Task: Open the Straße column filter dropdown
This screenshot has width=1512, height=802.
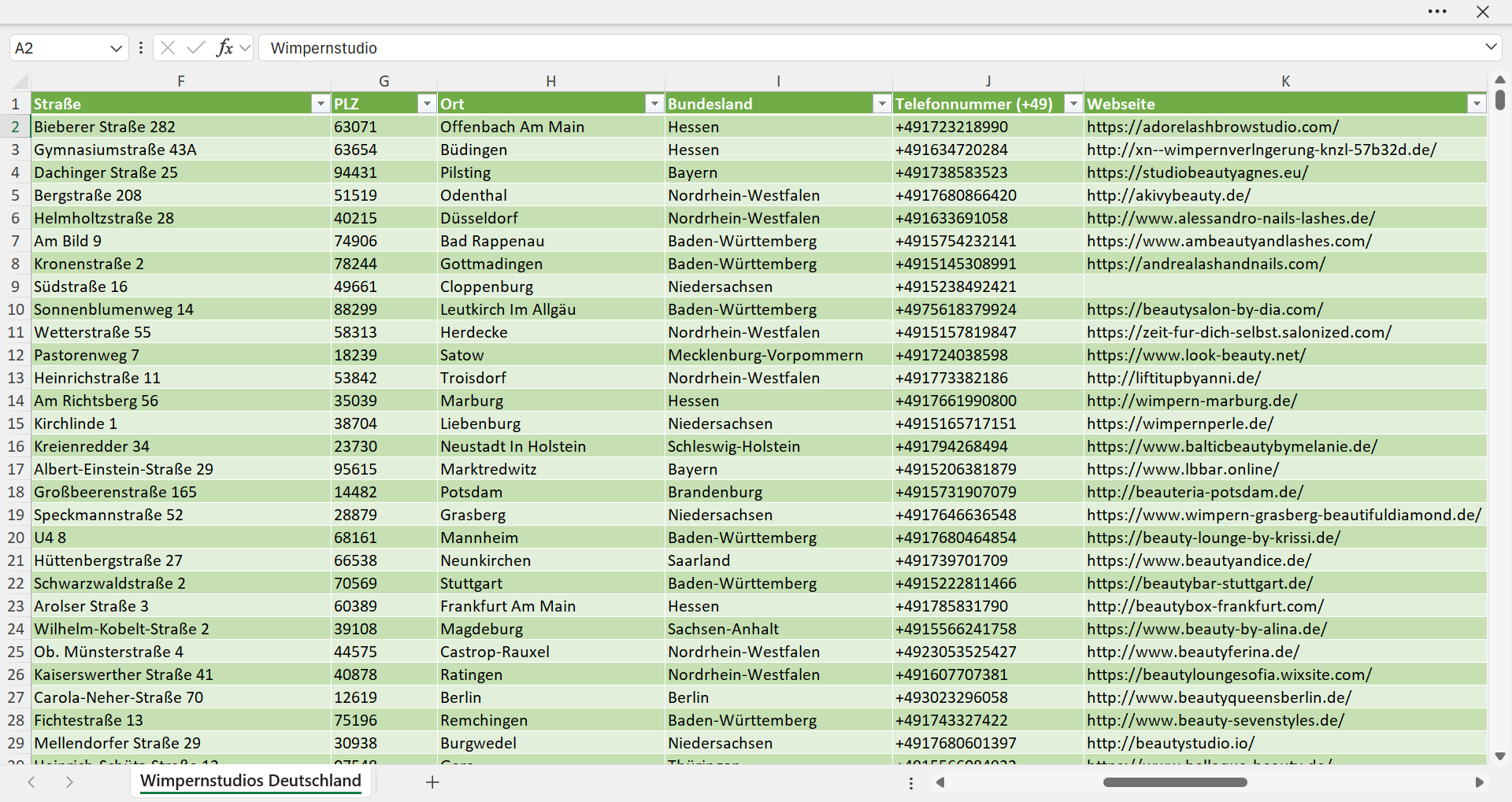Action: click(x=320, y=104)
